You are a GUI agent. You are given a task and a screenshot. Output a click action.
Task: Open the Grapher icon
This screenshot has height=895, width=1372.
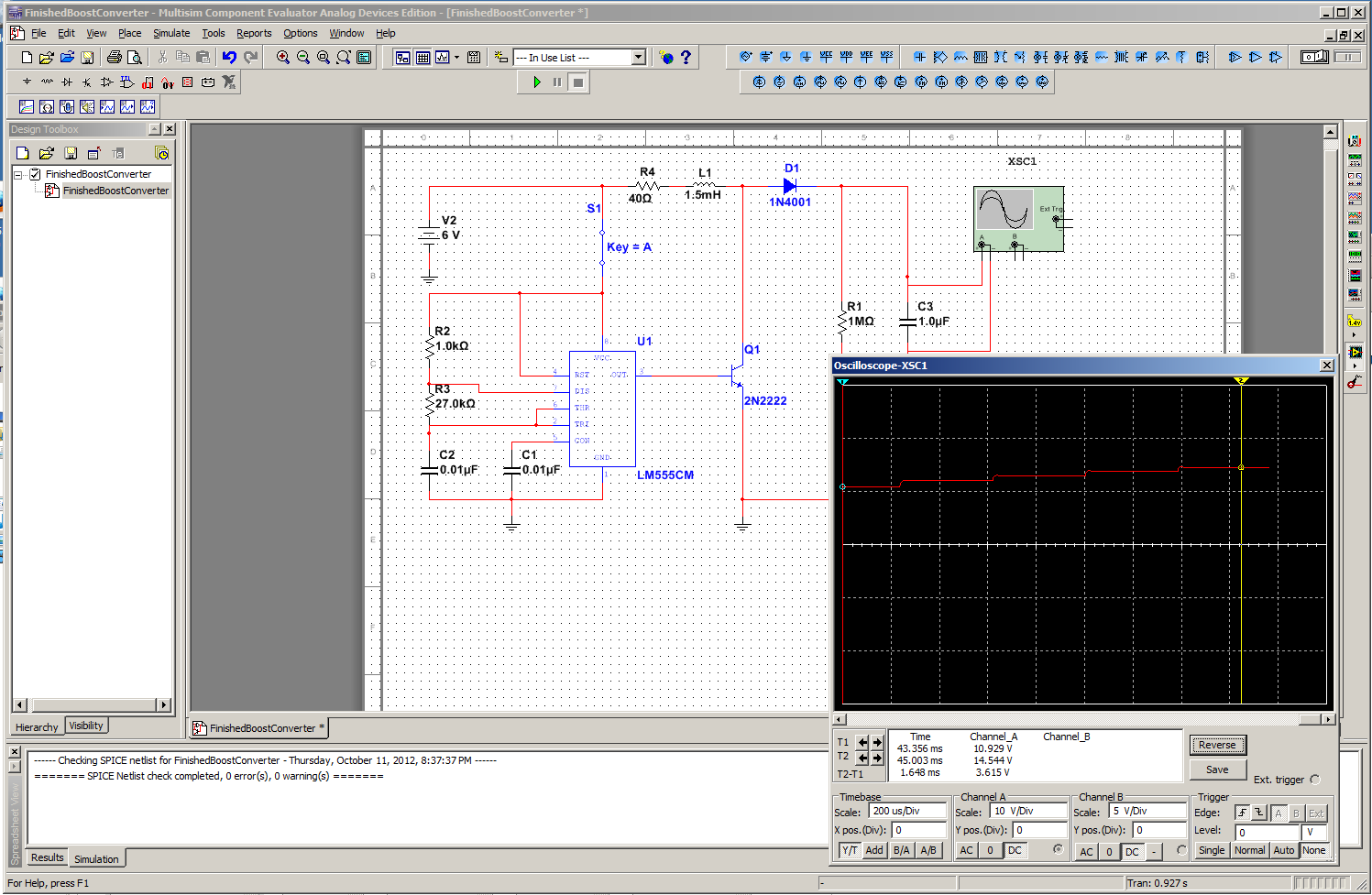(x=443, y=57)
